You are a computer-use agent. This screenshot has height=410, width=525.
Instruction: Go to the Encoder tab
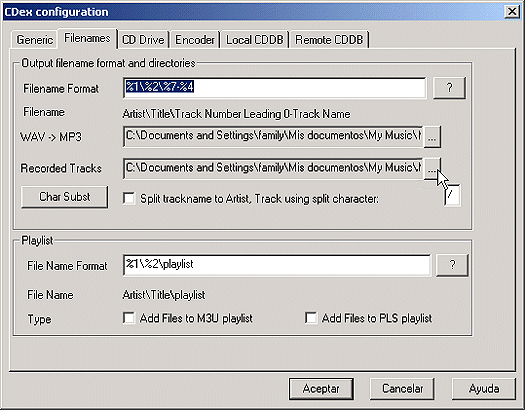[195, 40]
